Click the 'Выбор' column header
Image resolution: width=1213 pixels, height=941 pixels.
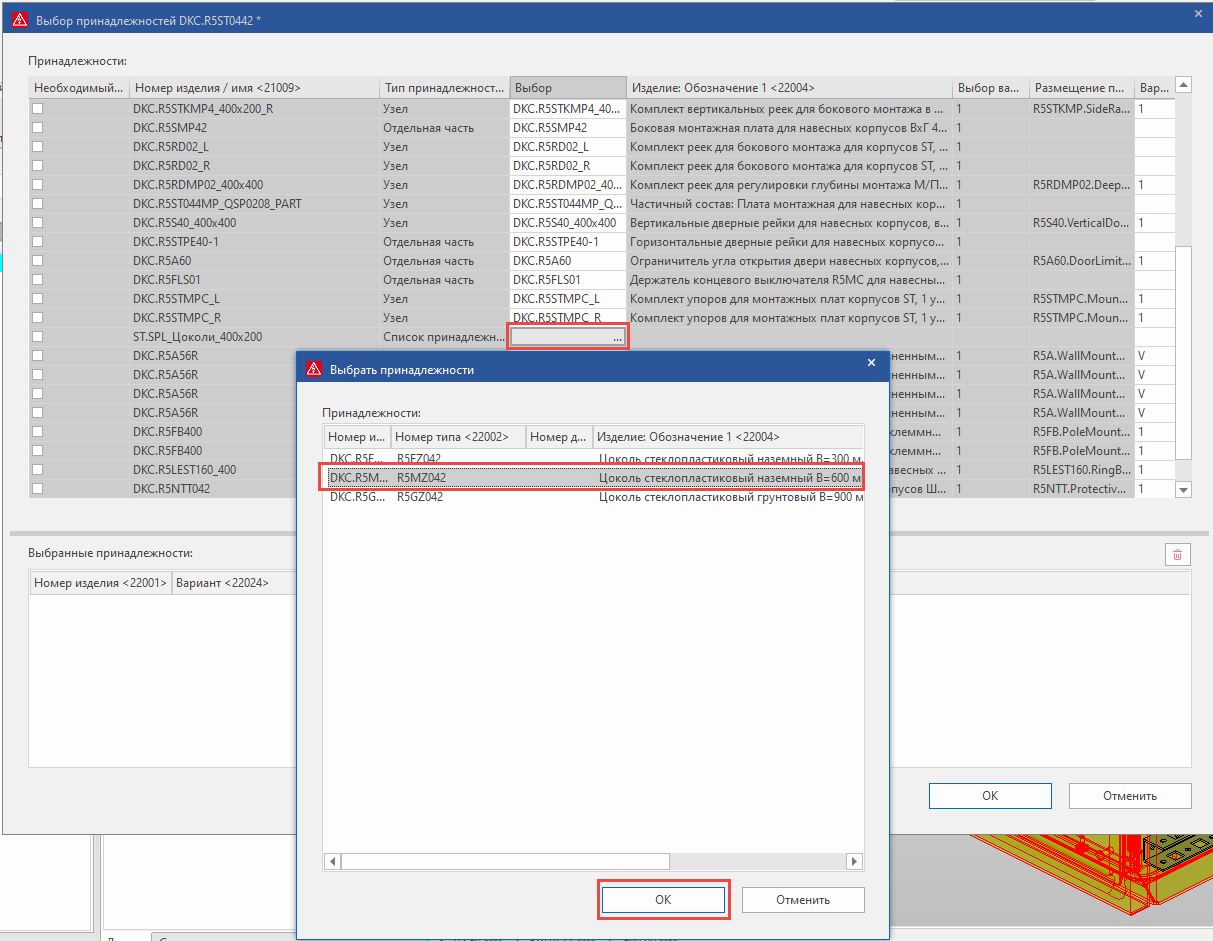pyautogui.click(x=568, y=88)
